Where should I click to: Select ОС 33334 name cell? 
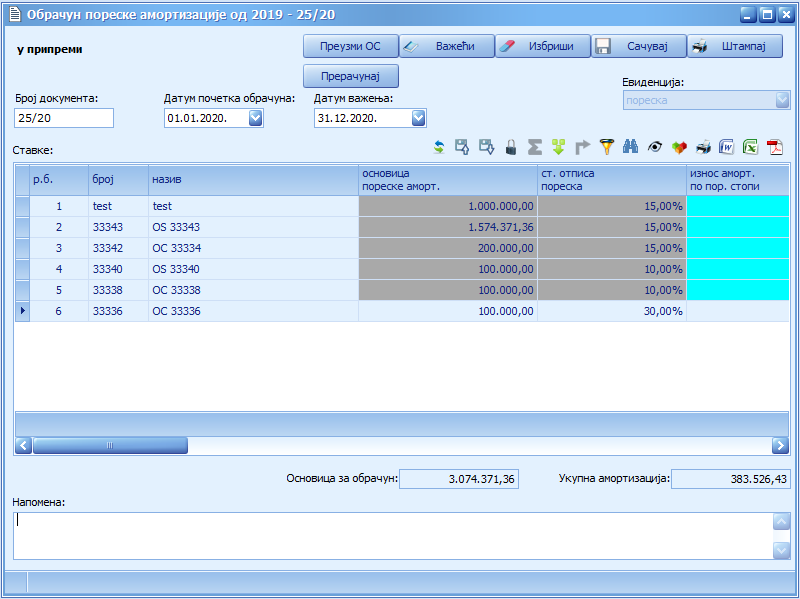(254, 248)
